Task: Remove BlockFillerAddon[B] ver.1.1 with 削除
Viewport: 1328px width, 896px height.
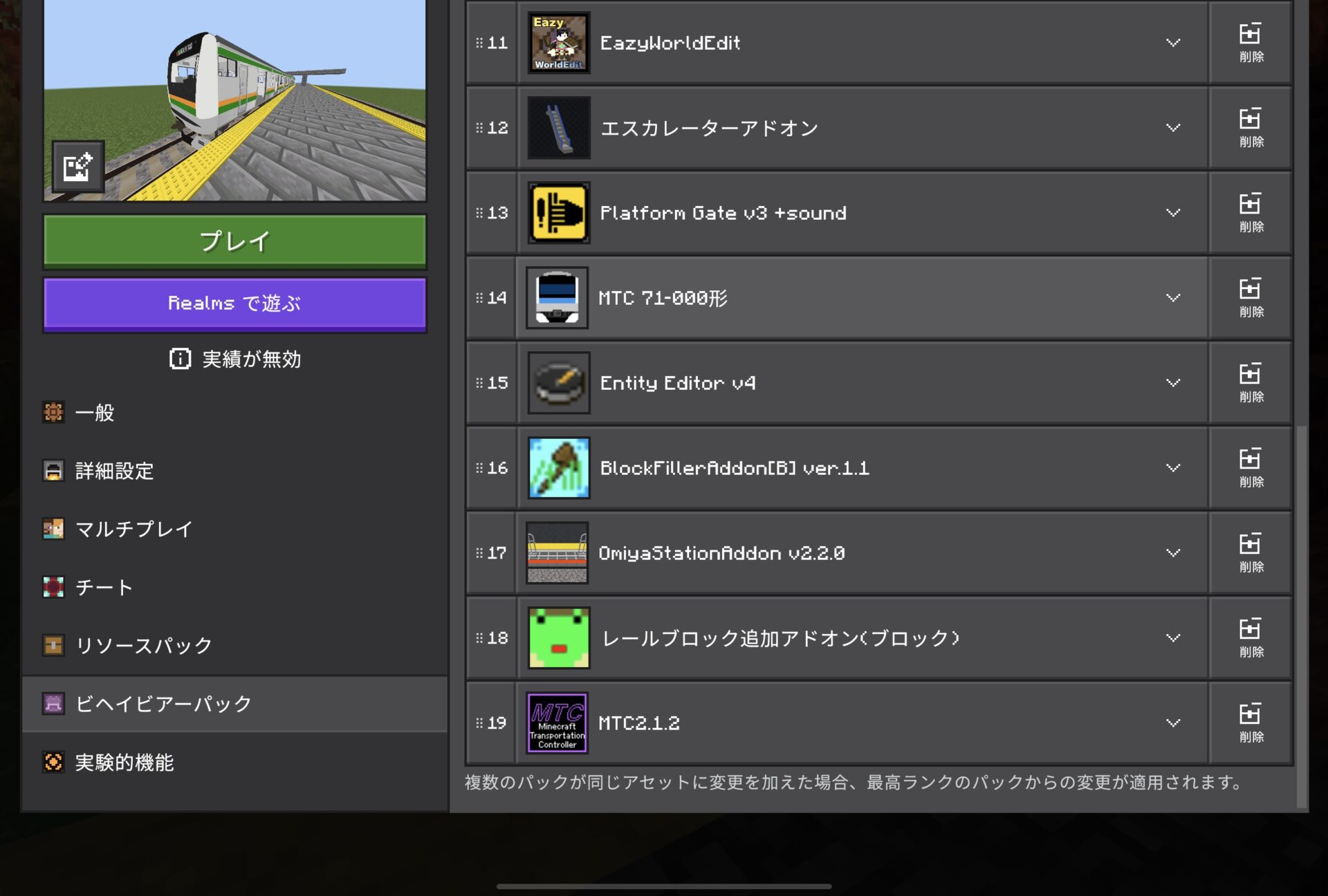Action: tap(1251, 468)
